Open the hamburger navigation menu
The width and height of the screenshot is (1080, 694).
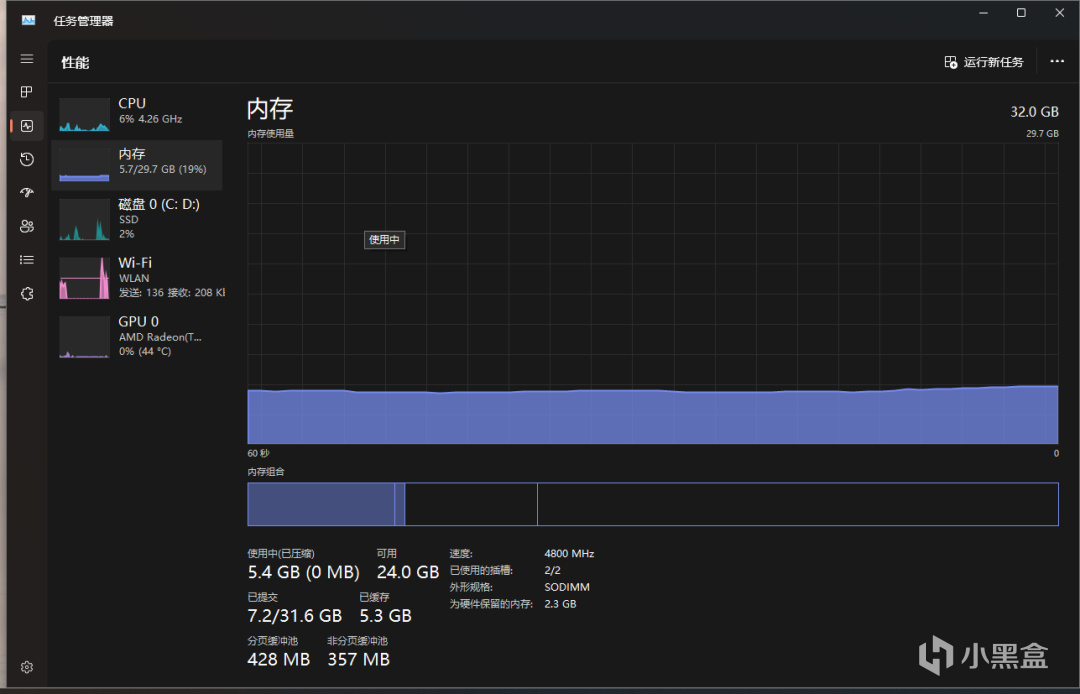[x=27, y=59]
